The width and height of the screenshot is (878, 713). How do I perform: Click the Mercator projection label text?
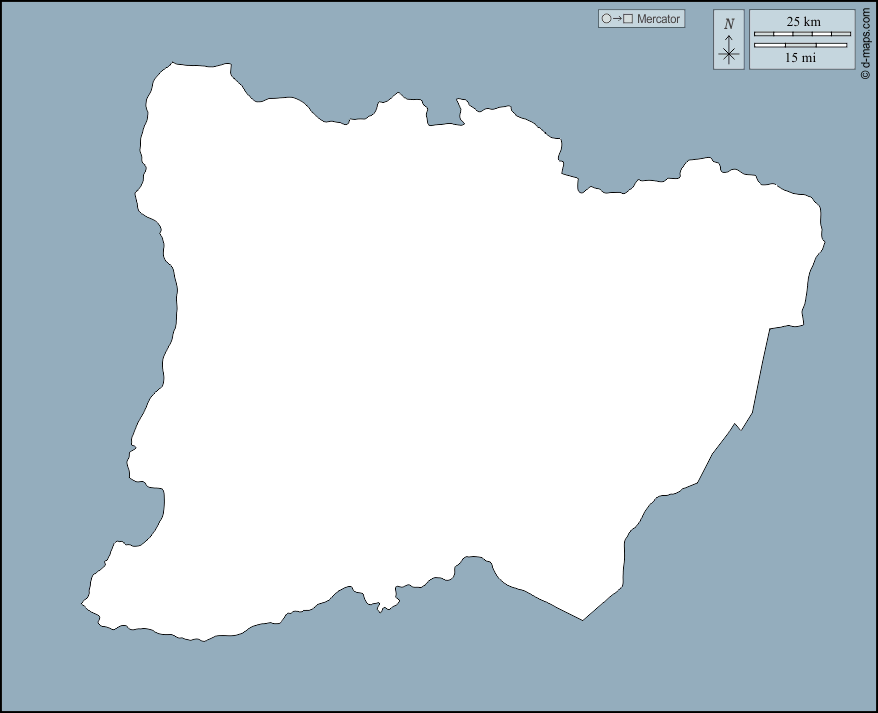pyautogui.click(x=658, y=19)
